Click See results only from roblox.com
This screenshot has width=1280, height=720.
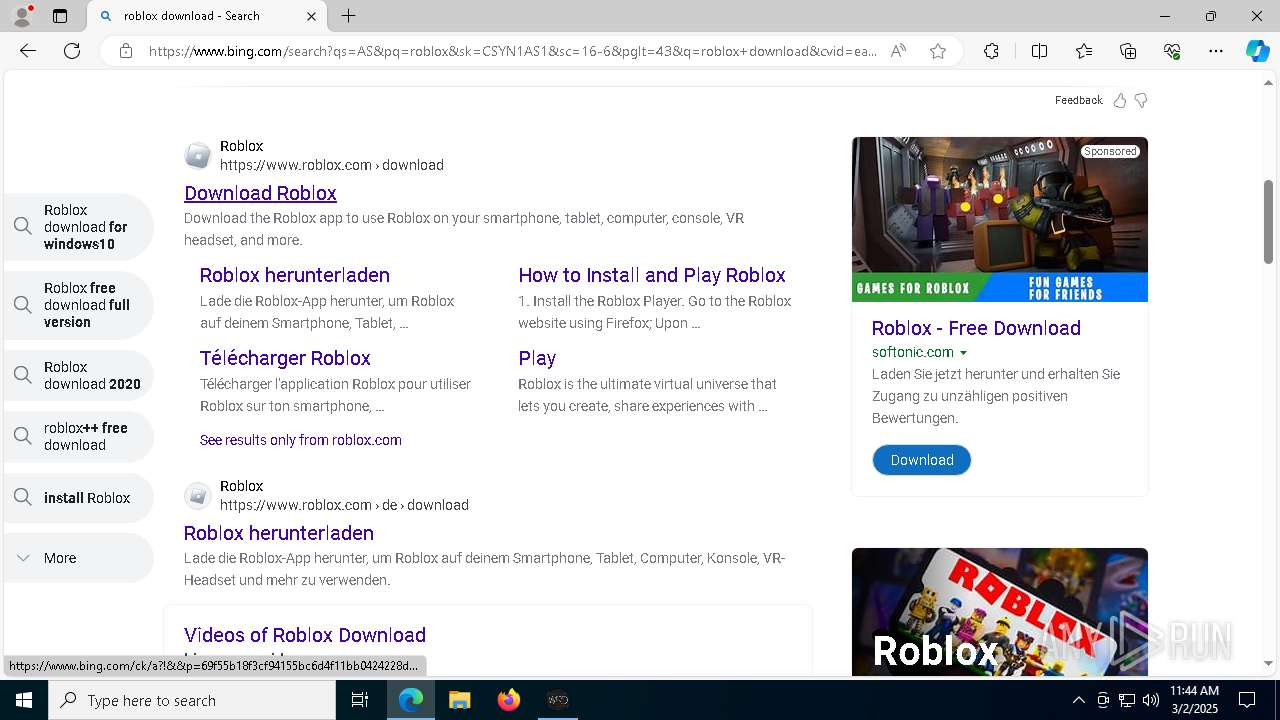(x=300, y=440)
